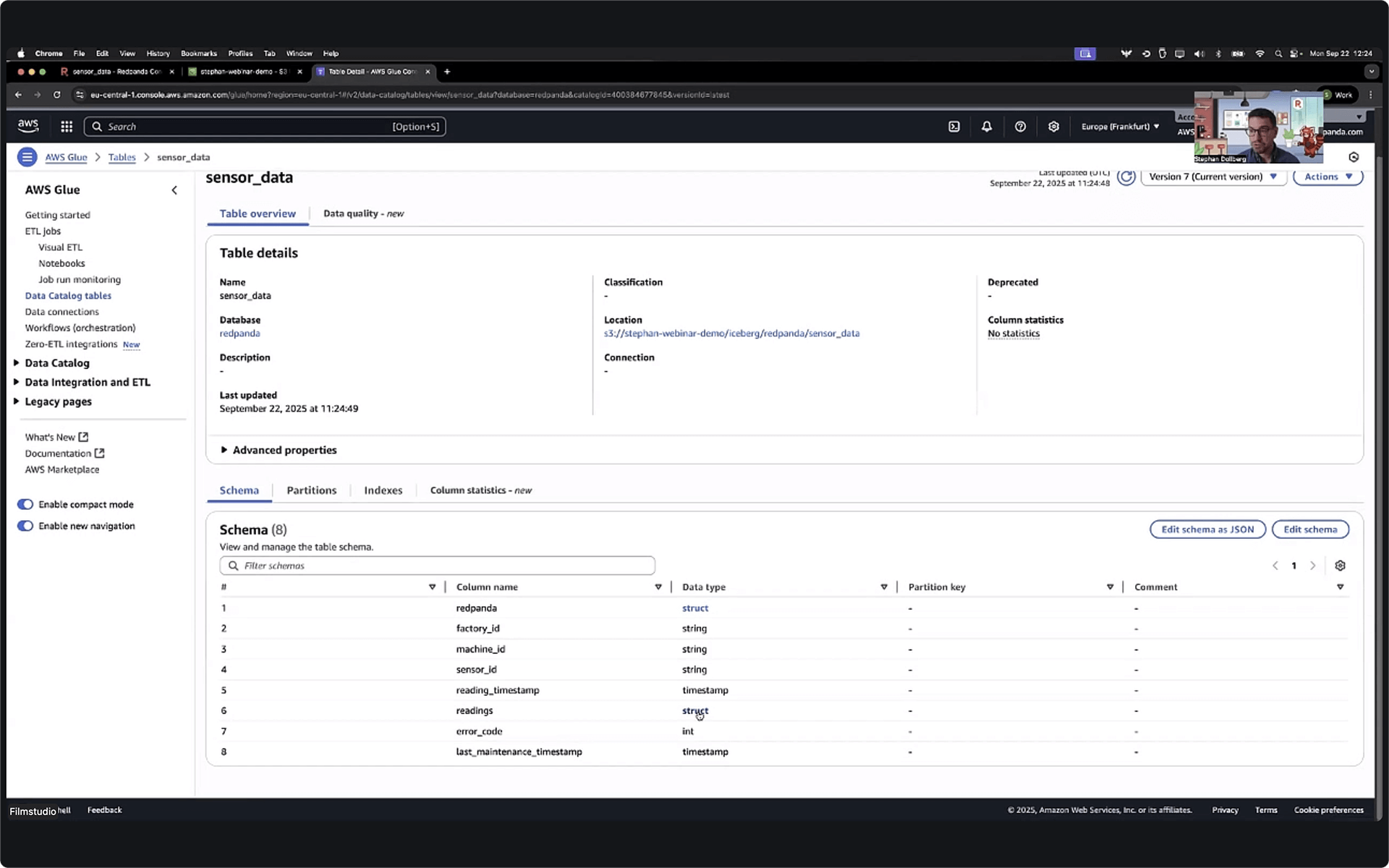Open console settings gear in header
This screenshot has height=868, width=1389.
[1053, 127]
